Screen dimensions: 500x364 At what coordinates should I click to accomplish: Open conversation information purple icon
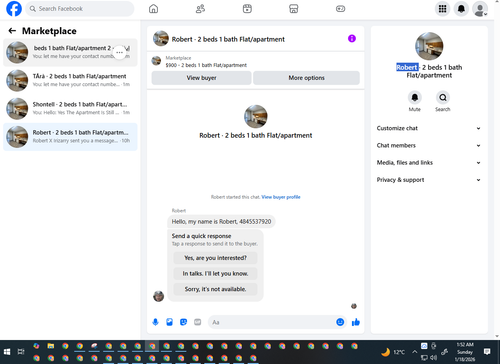[352, 39]
